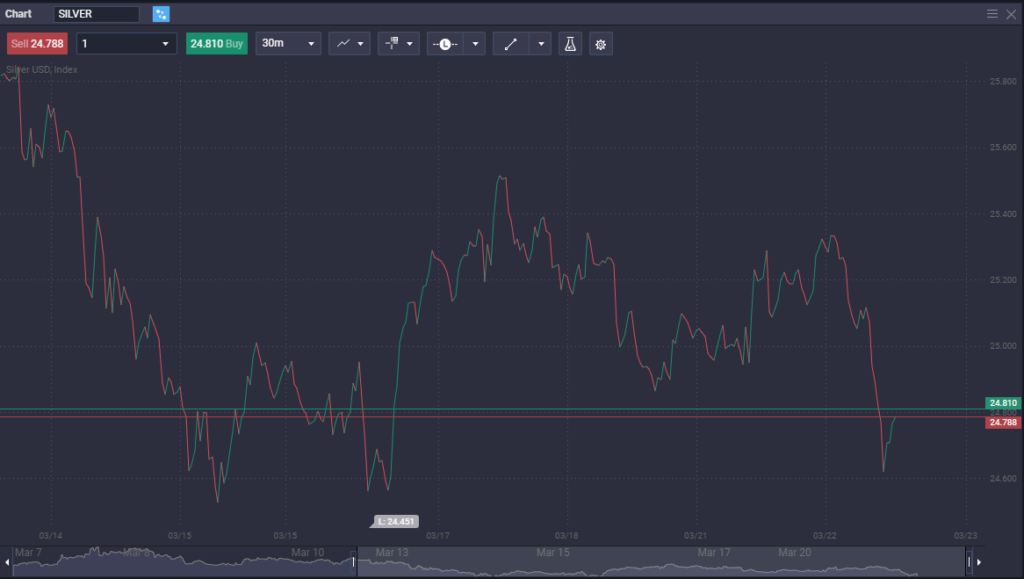Viewport: 1024px width, 579px height.
Task: Click the blue instrument search icon beside SILVER
Action: [159, 14]
